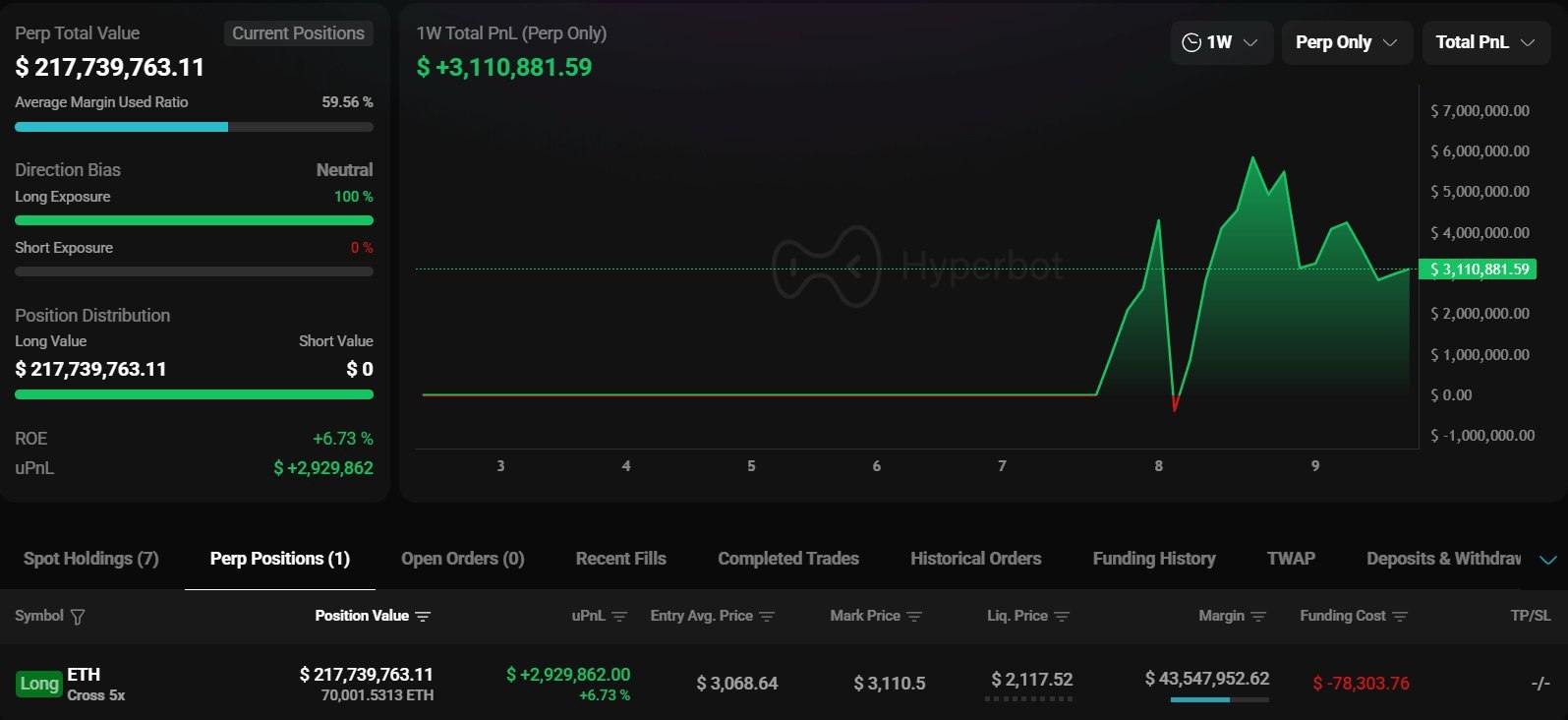Open the Total PnL dropdown
Image resolution: width=1568 pixels, height=720 pixels.
point(1484,42)
